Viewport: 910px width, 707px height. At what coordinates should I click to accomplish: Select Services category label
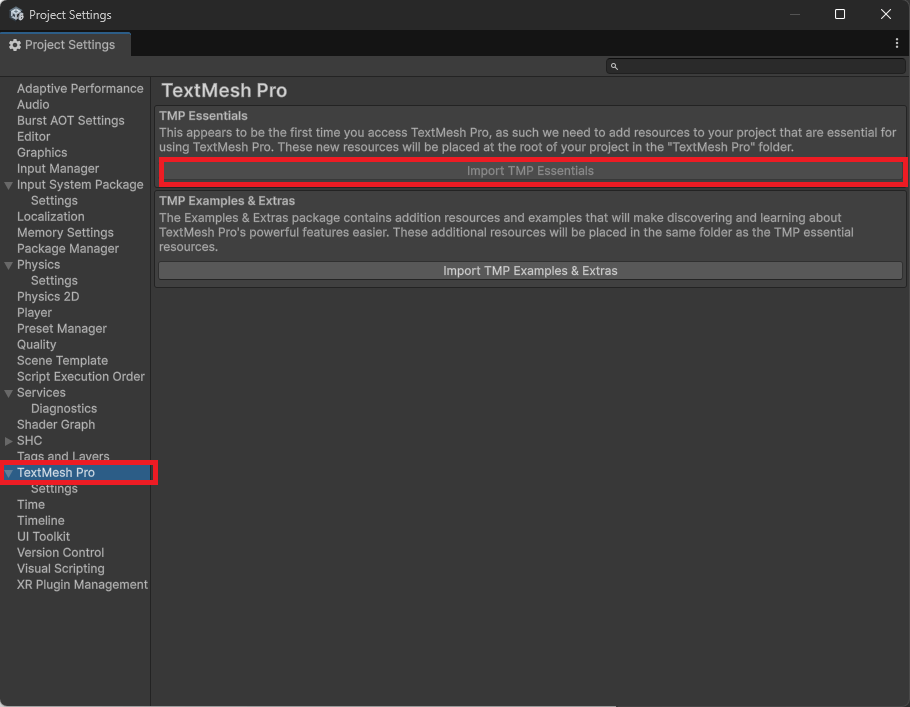tap(41, 392)
